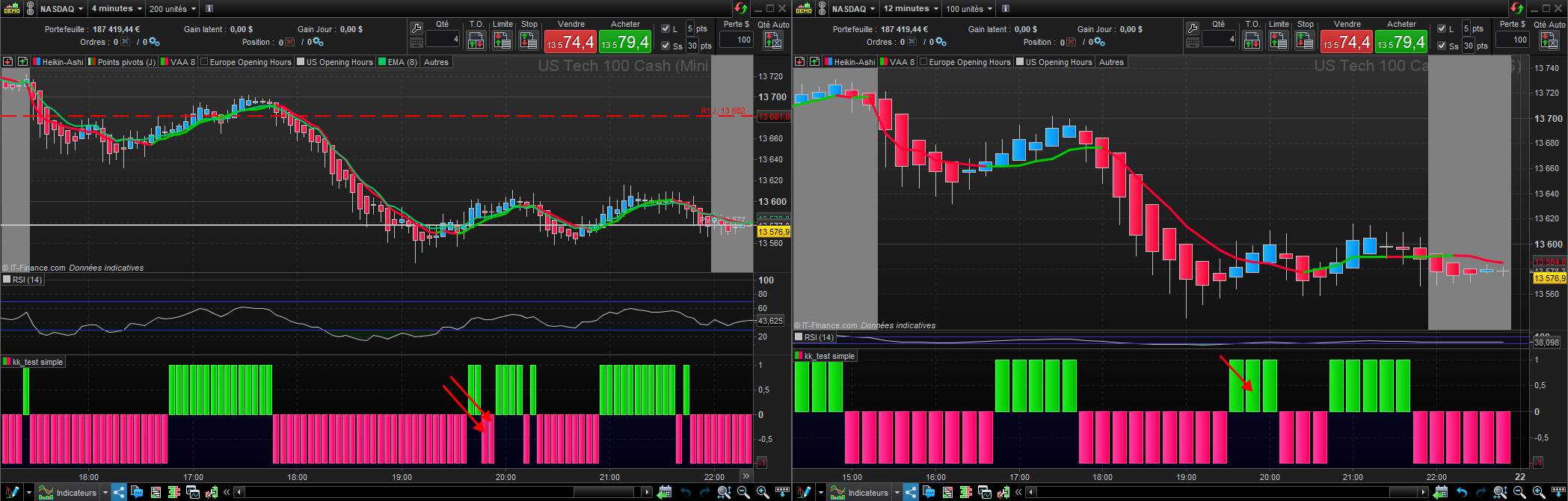The image size is (1568, 501).
Task: Click info icon in the 12 minutes chart header
Action: tap(1006, 9)
